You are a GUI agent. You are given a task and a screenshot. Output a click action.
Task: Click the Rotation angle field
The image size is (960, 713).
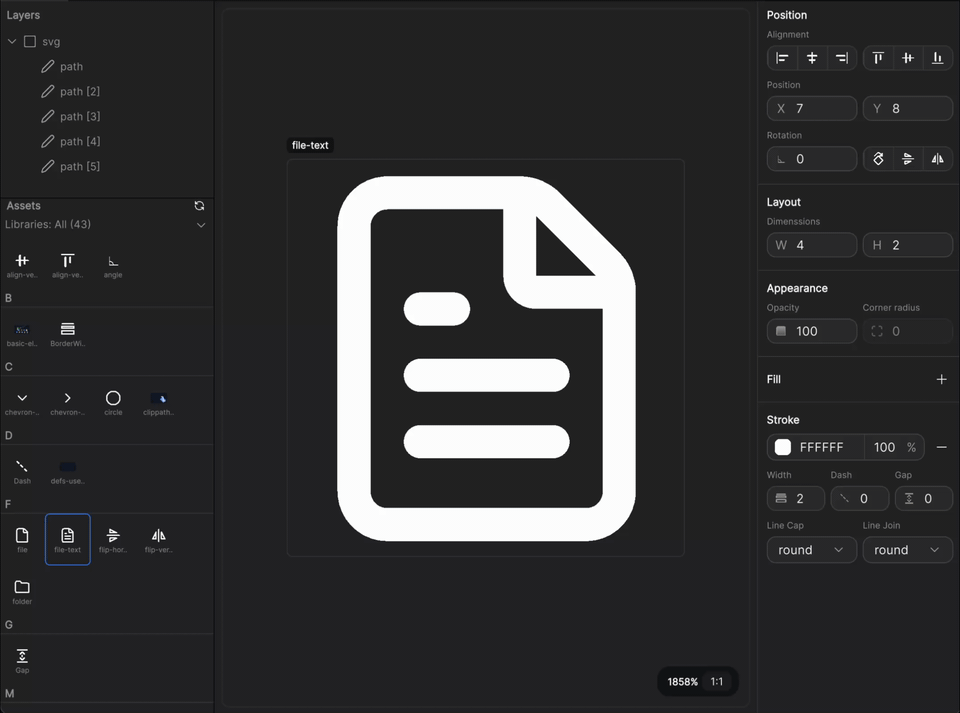click(x=811, y=159)
